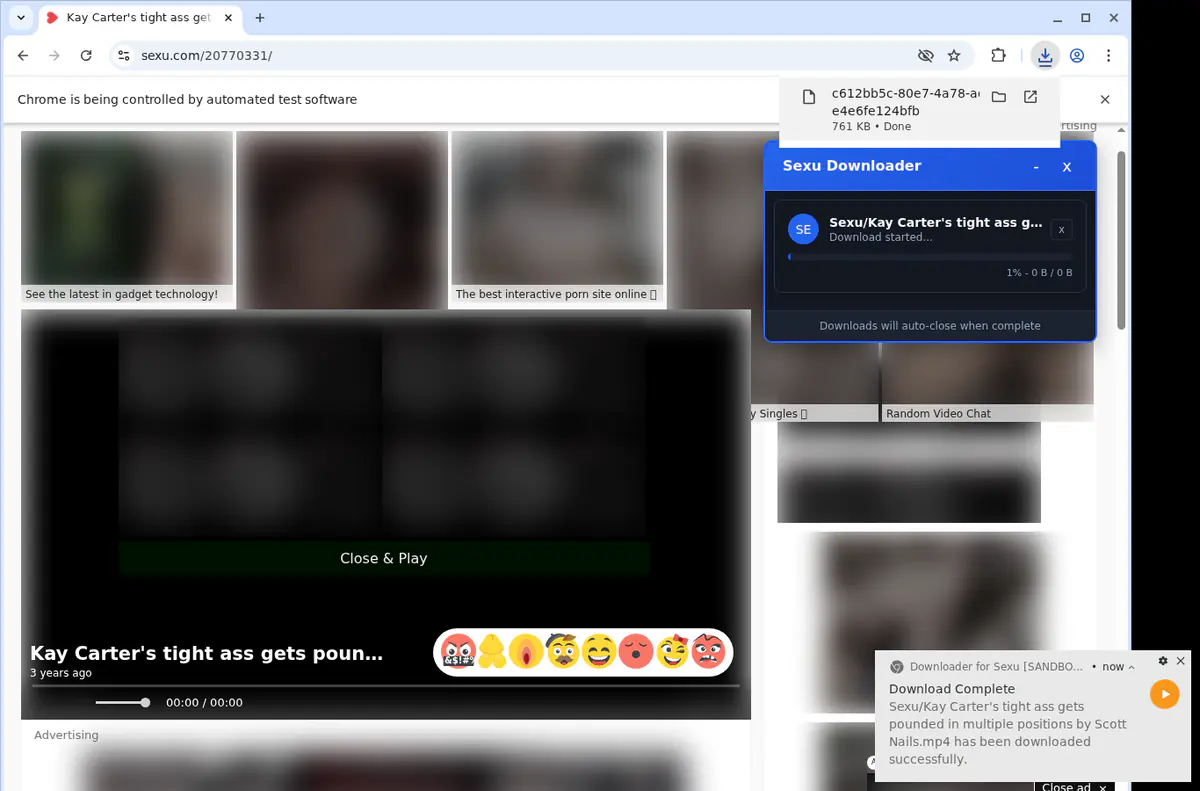React with the mustached monocle face emoji
This screenshot has width=1200, height=791.
point(563,652)
